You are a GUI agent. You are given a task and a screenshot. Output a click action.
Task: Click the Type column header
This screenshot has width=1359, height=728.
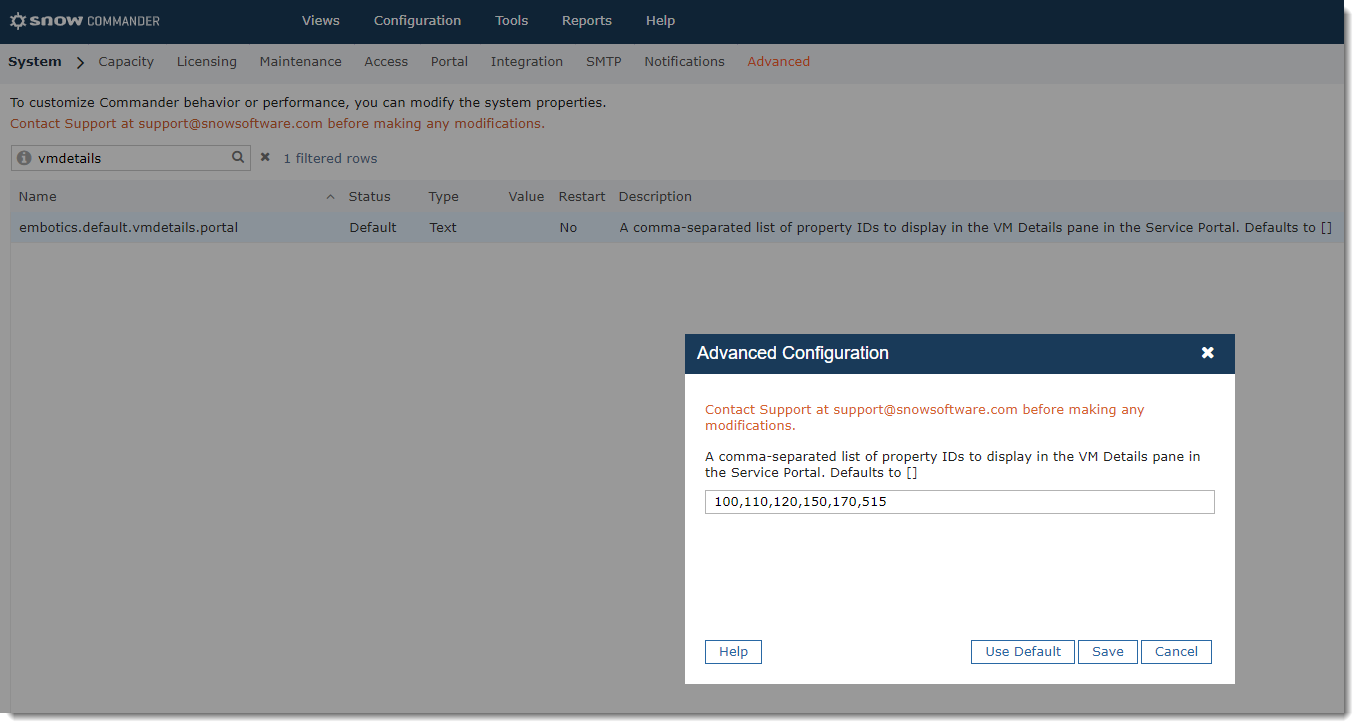point(443,197)
